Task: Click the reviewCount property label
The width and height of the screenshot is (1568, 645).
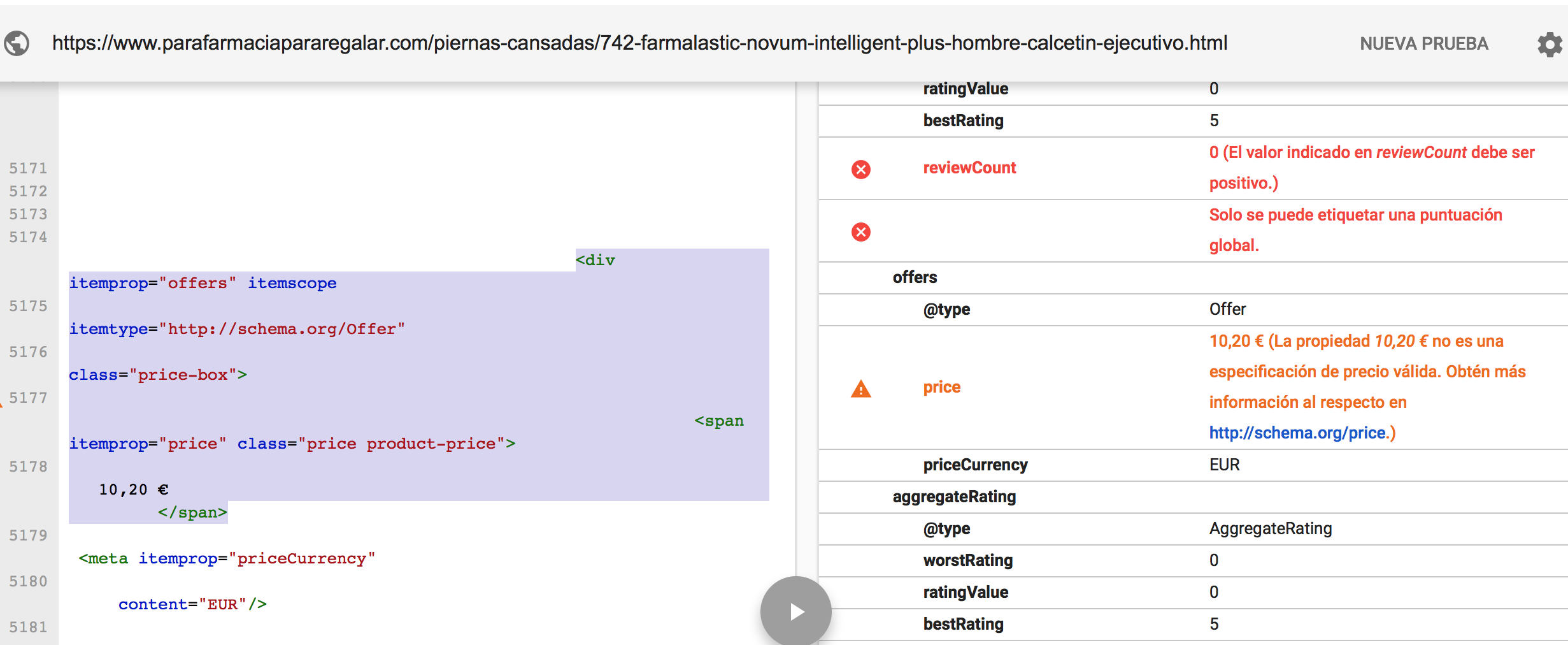Action: coord(969,168)
